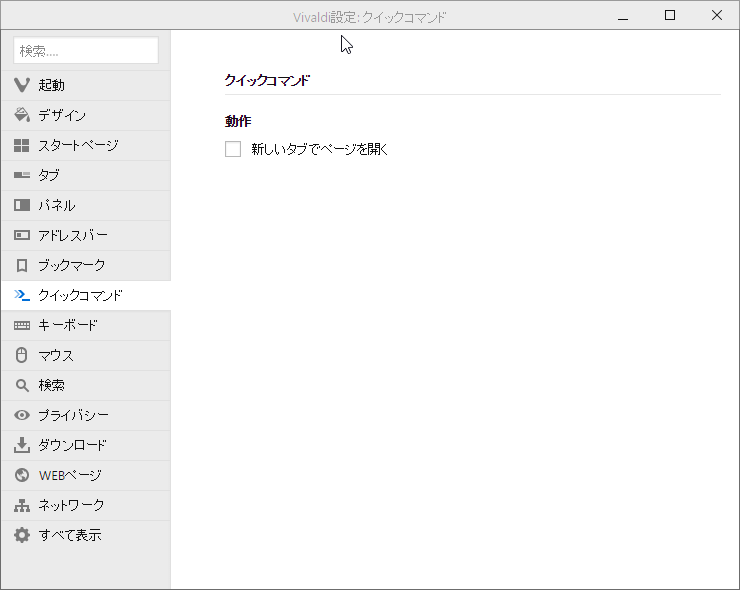Click the 新しいタブでページを開く label text

(x=320, y=149)
